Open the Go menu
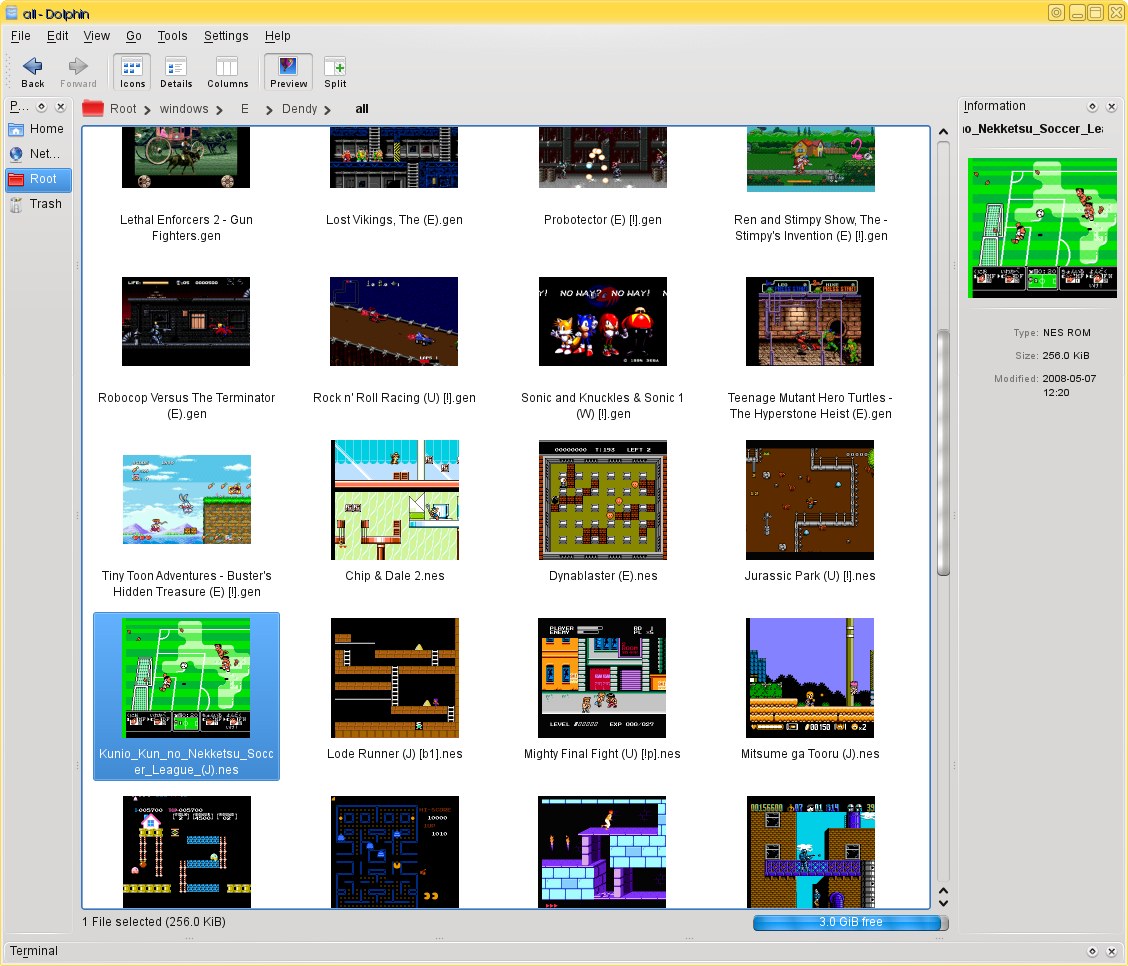Viewport: 1128px width, 966px height. pyautogui.click(x=134, y=36)
